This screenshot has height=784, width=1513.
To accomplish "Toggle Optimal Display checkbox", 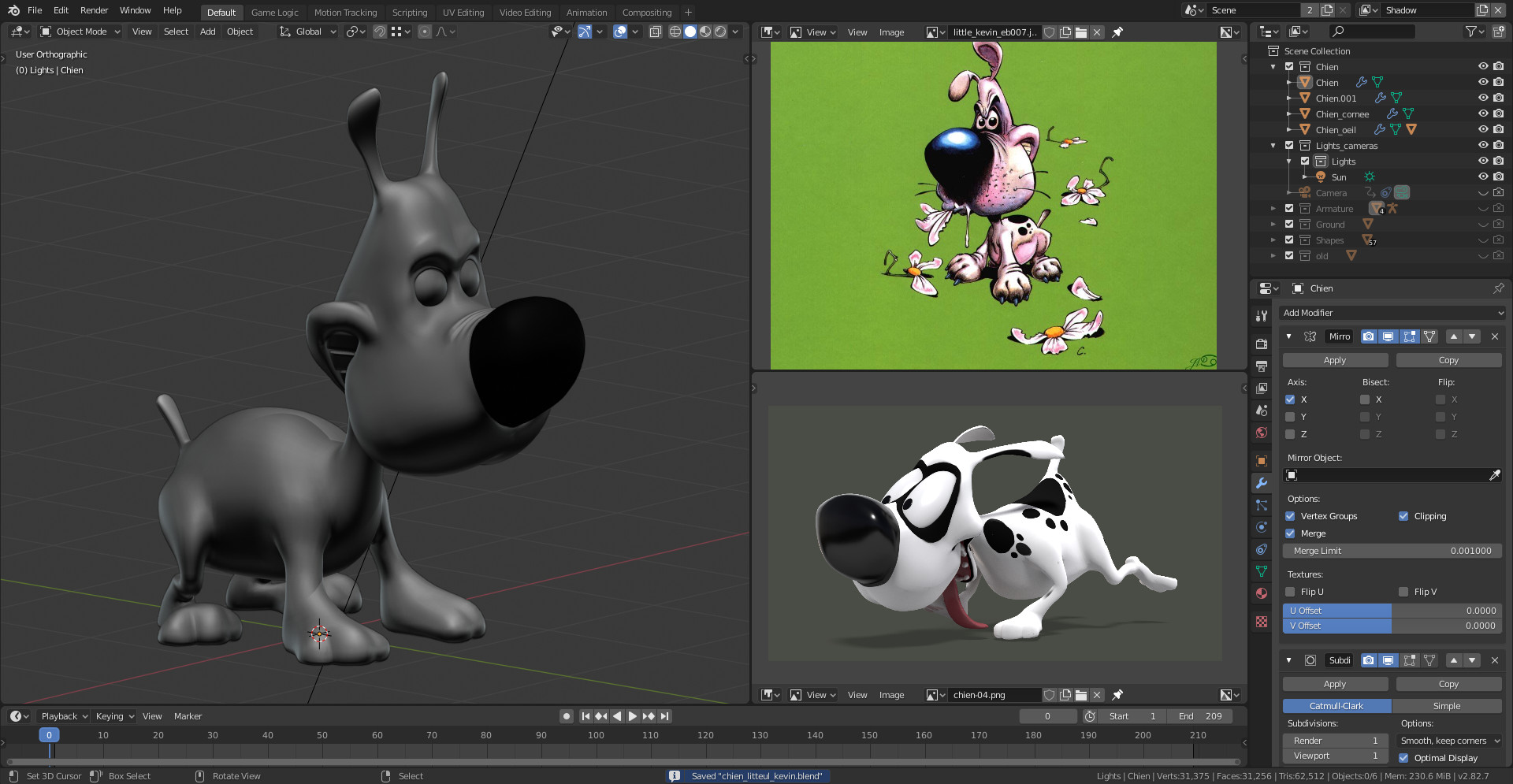I will [x=1403, y=758].
